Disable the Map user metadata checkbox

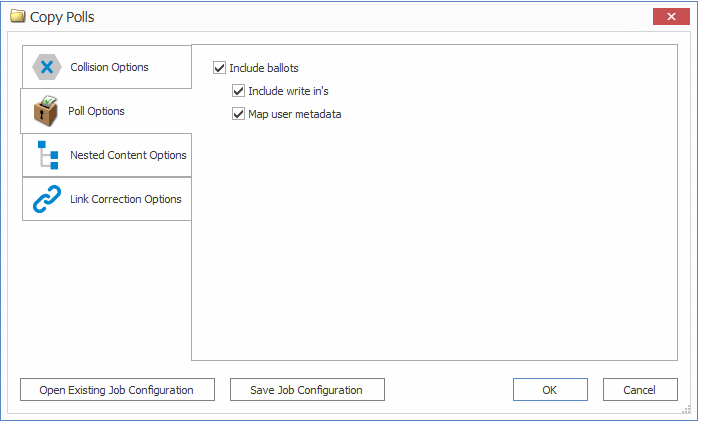(238, 114)
